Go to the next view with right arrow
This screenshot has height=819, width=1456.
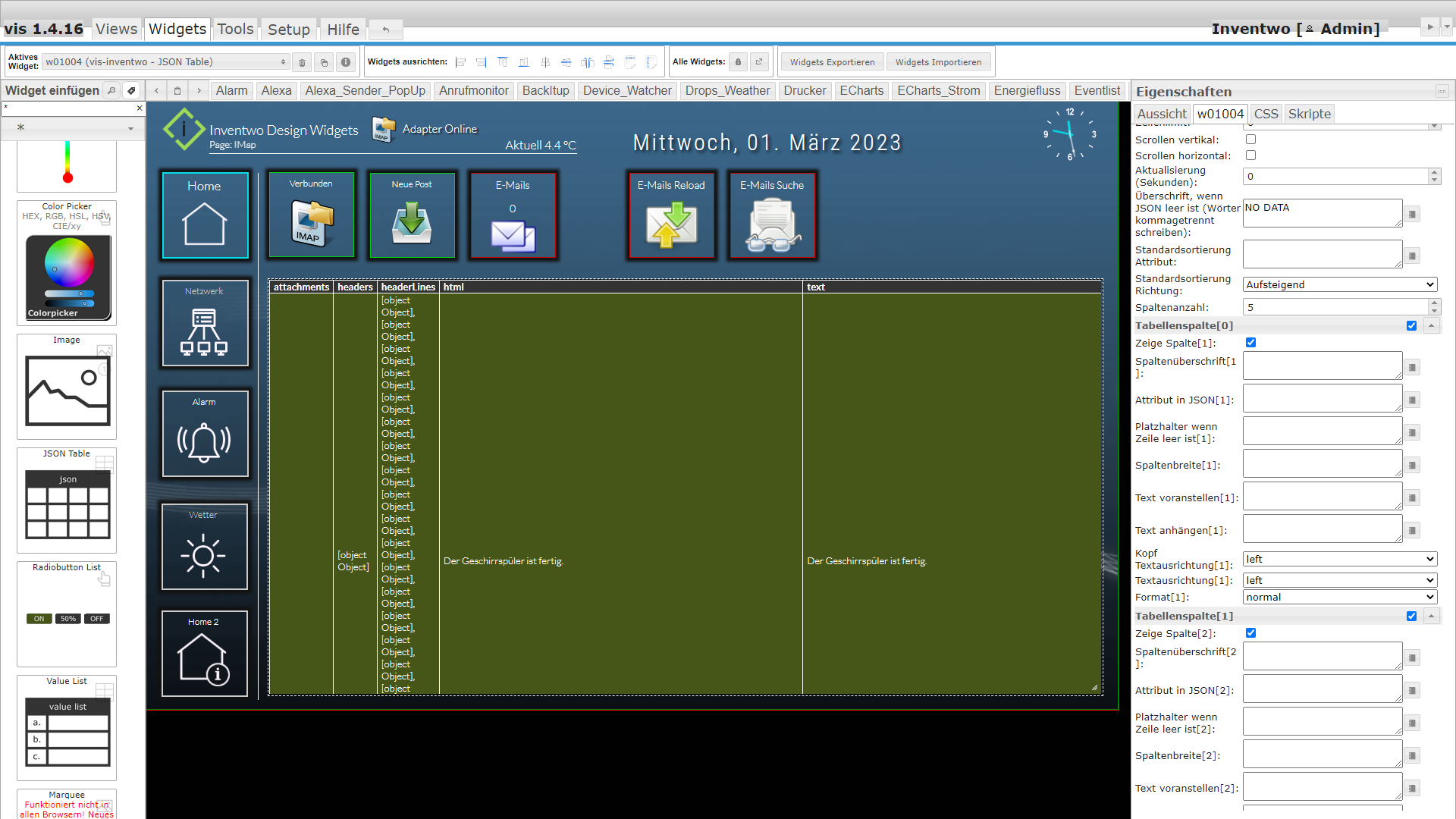(x=199, y=90)
